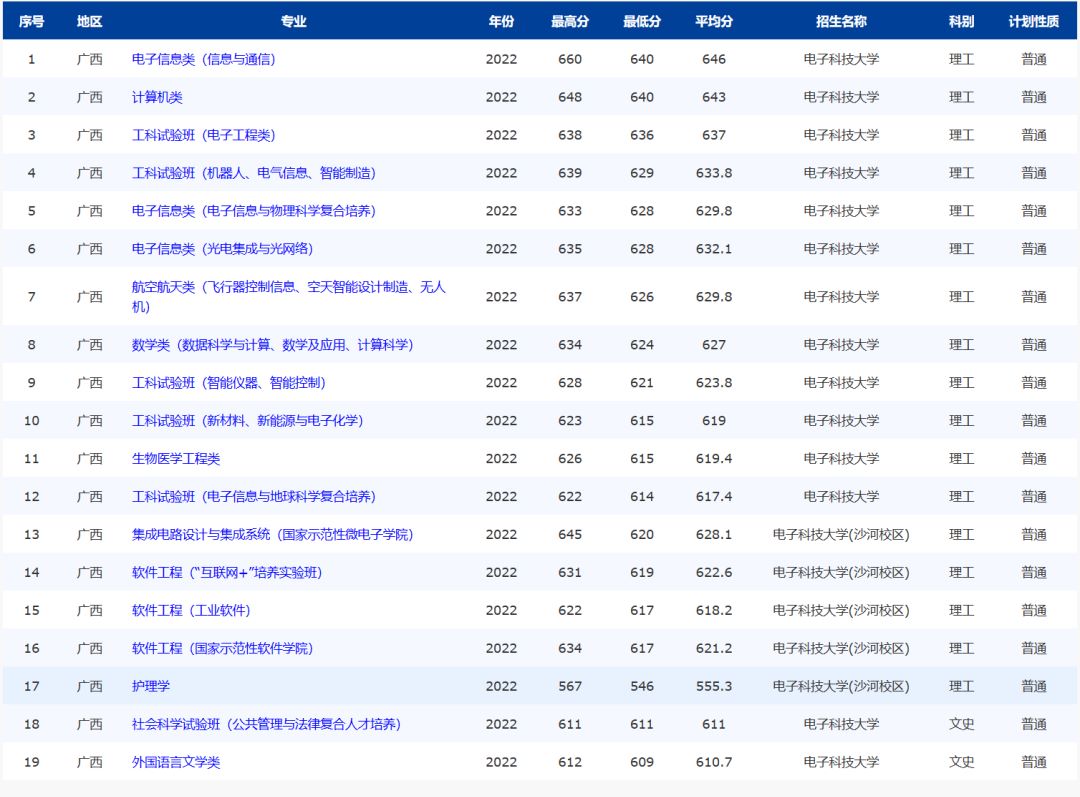This screenshot has height=797, width=1080.
Task: Select average score 623.8 cell
Action: coord(714,382)
